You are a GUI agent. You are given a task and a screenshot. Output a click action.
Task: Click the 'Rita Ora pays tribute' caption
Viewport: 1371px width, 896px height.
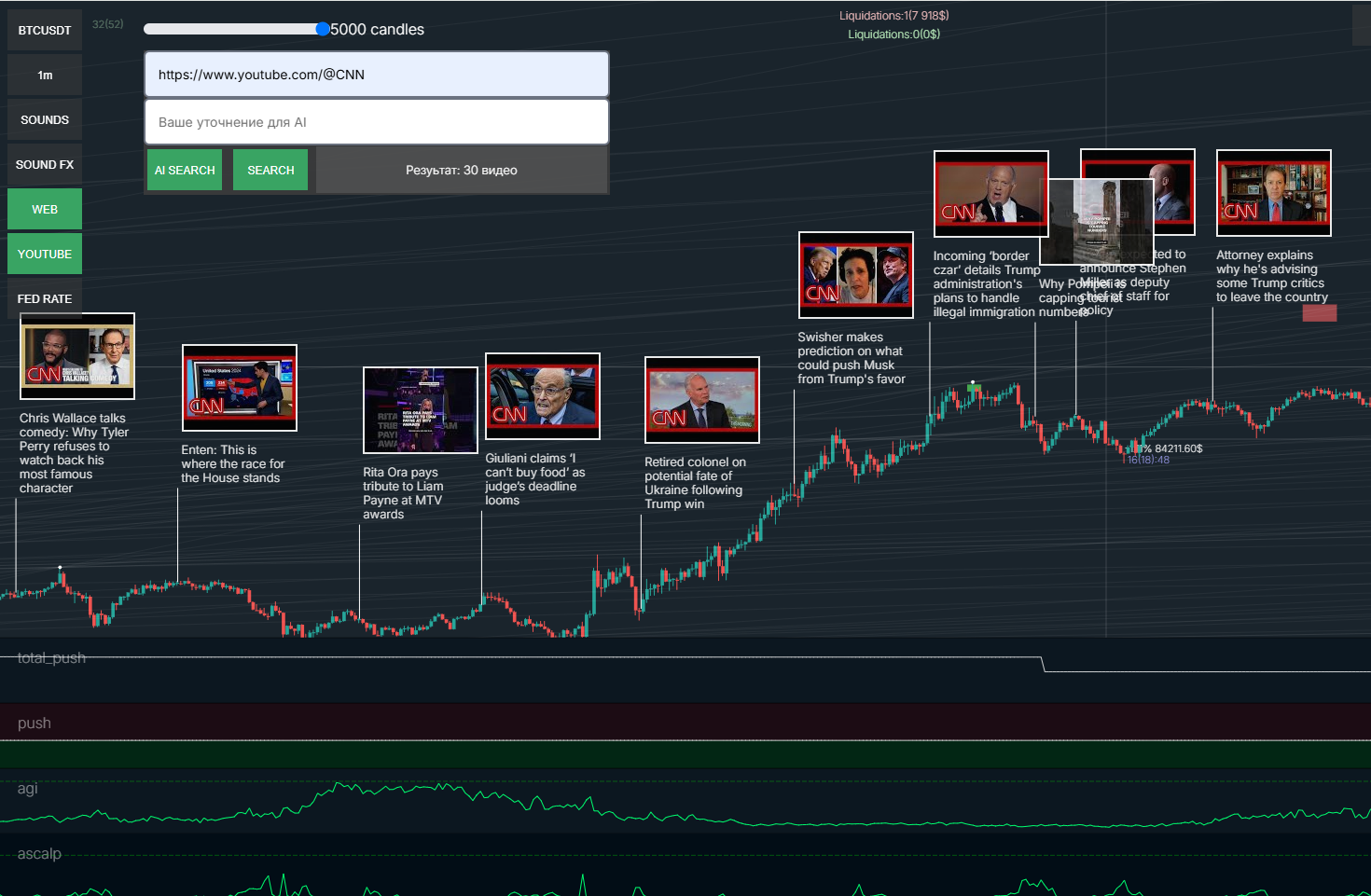(402, 493)
